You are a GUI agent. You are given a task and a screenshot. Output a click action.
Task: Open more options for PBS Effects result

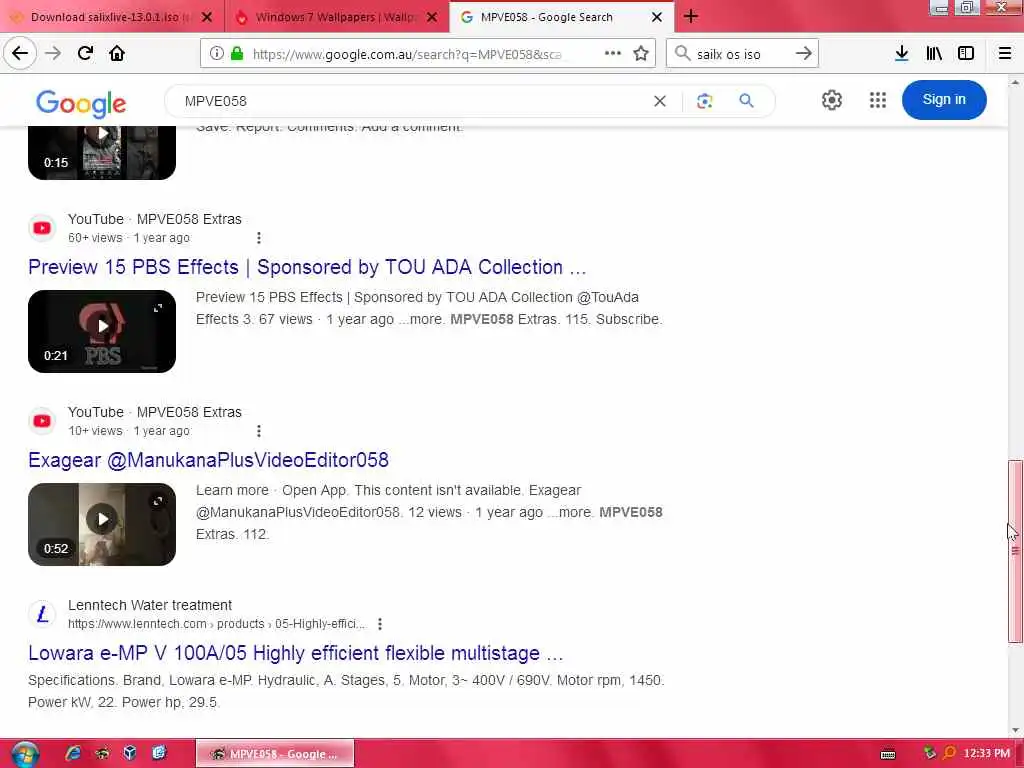coord(259,238)
